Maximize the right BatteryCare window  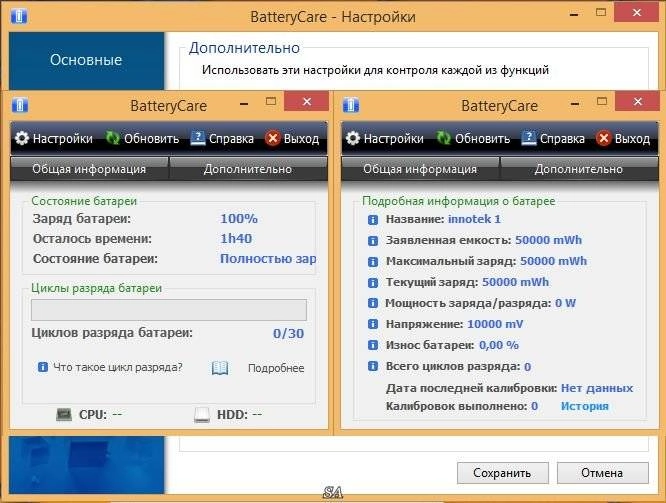coord(602,101)
